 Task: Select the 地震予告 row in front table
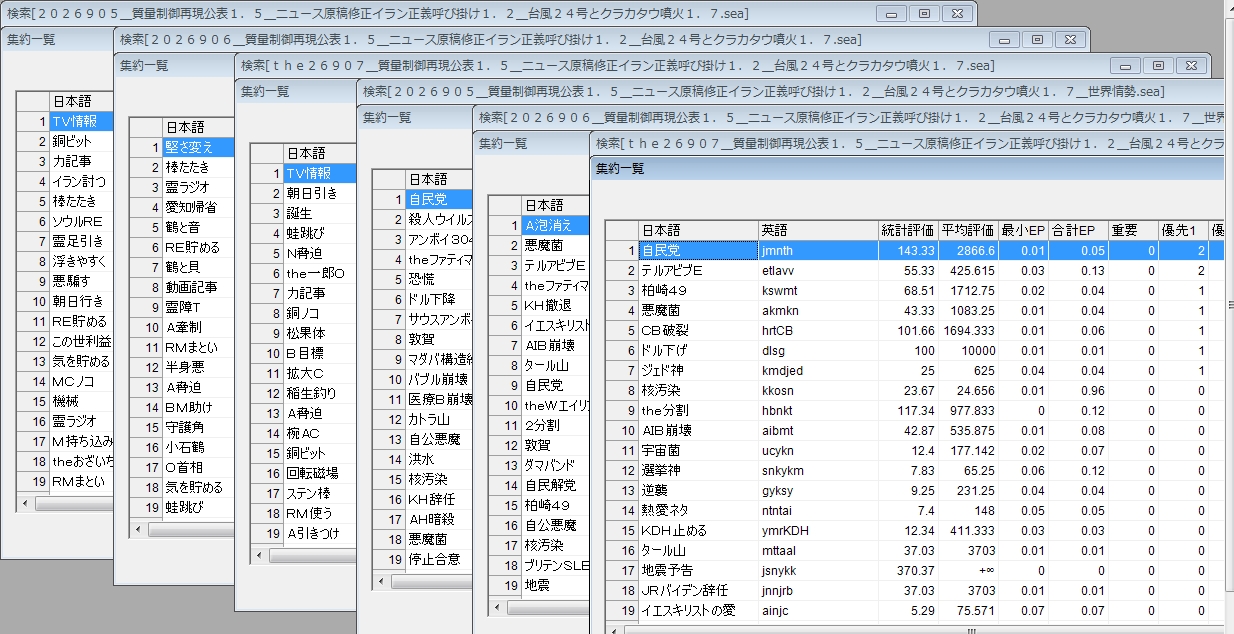pyautogui.click(x=915, y=570)
